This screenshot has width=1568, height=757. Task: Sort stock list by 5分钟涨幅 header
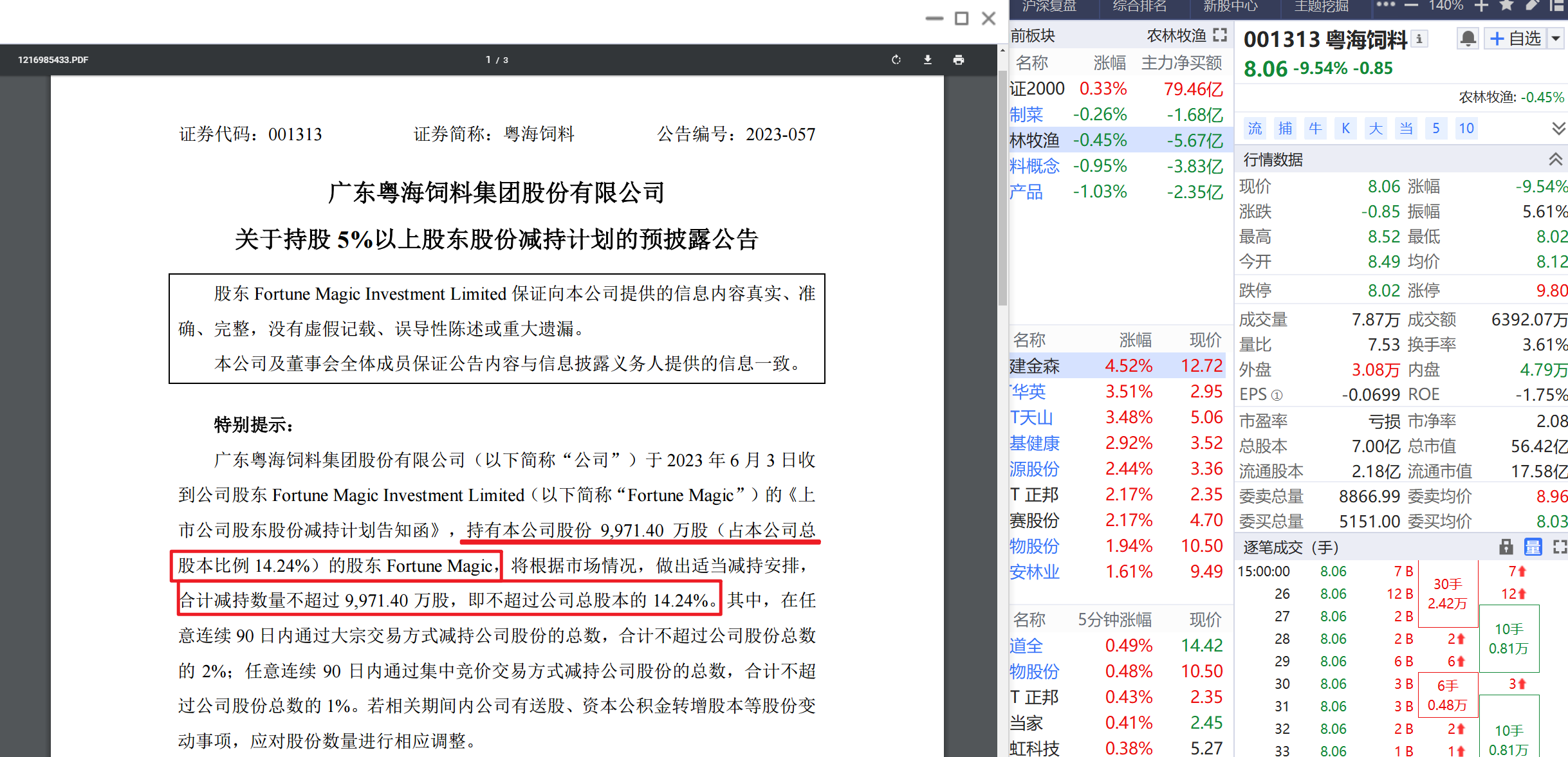click(1115, 619)
